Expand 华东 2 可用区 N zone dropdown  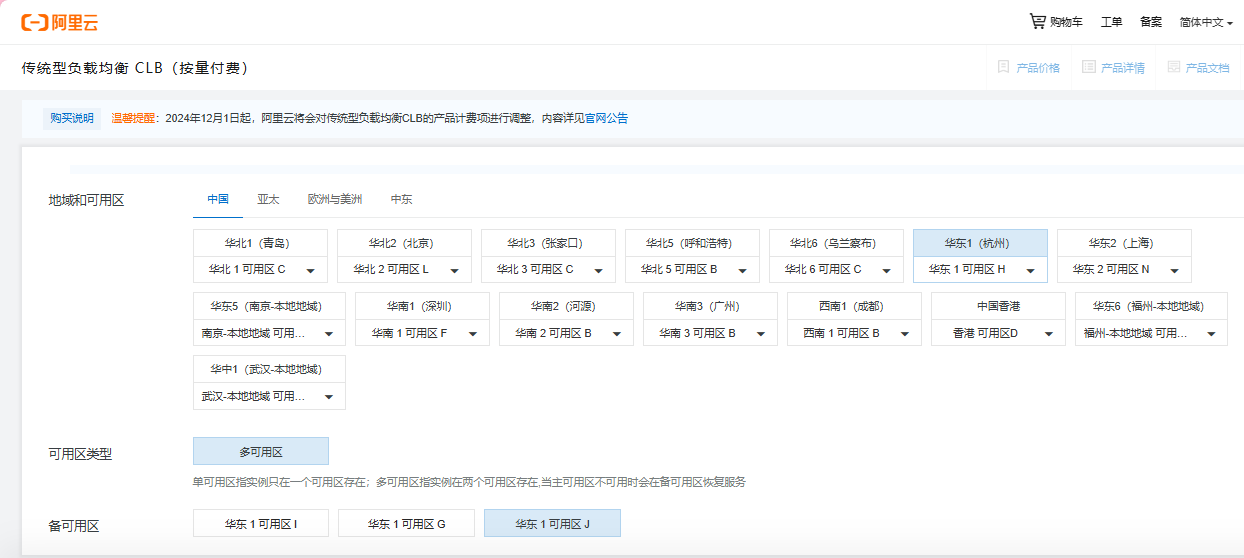point(1125,269)
